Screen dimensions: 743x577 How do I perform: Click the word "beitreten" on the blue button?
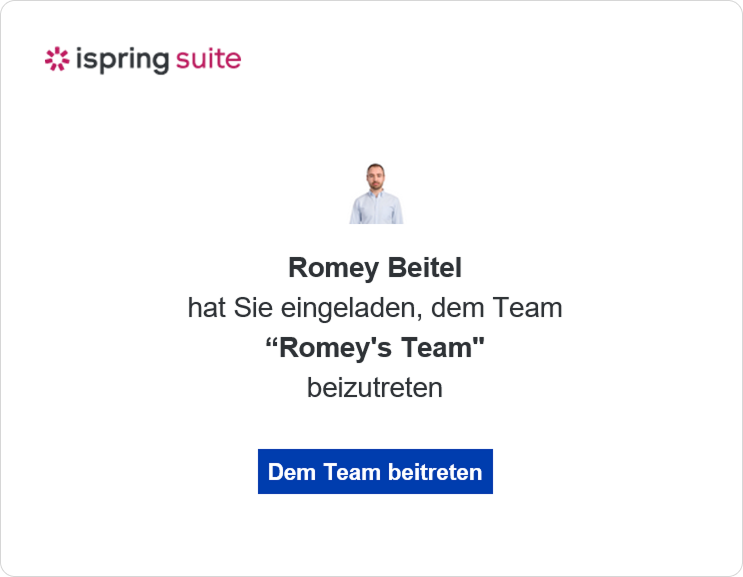coord(435,472)
